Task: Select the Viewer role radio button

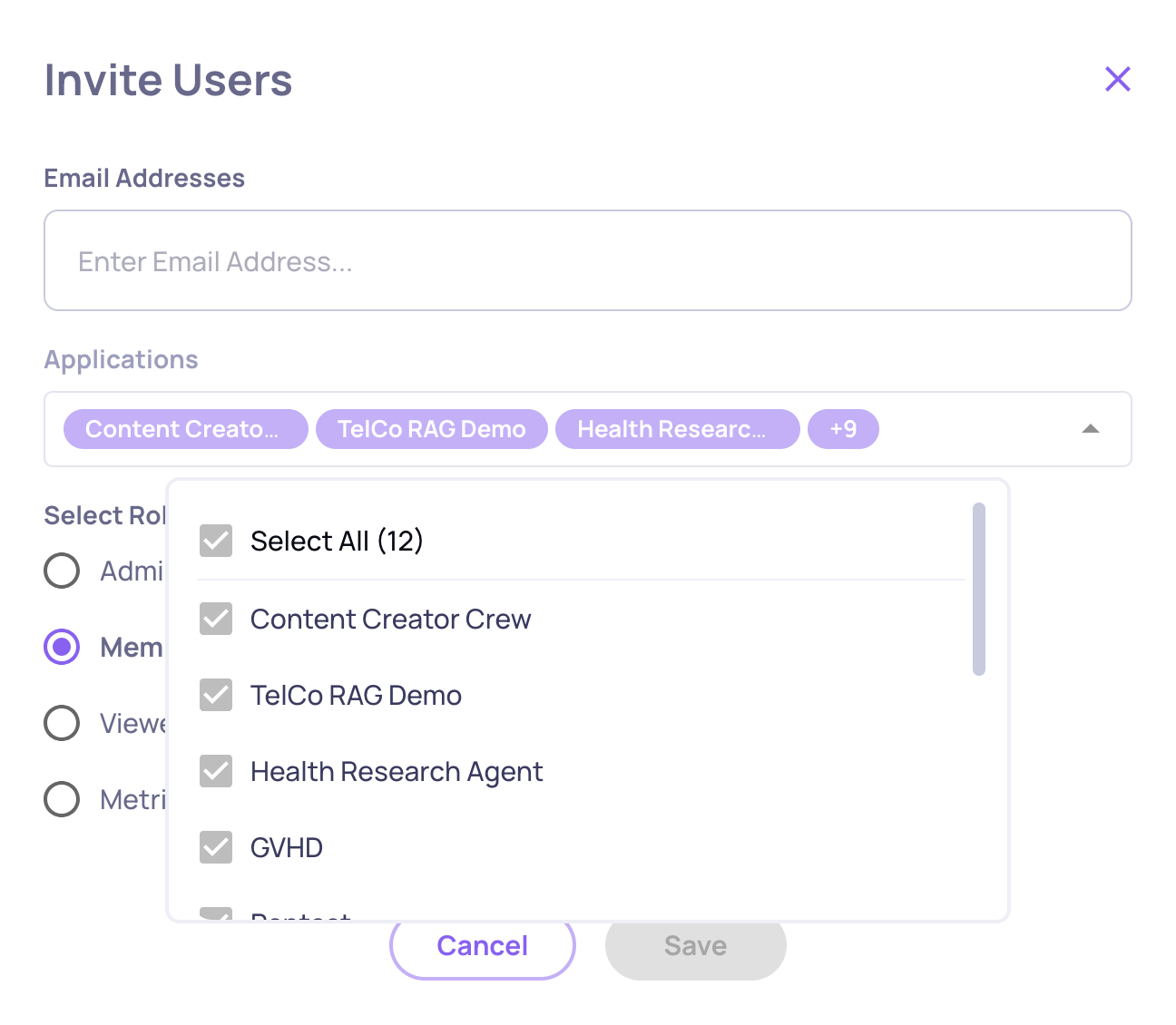Action: point(62,723)
